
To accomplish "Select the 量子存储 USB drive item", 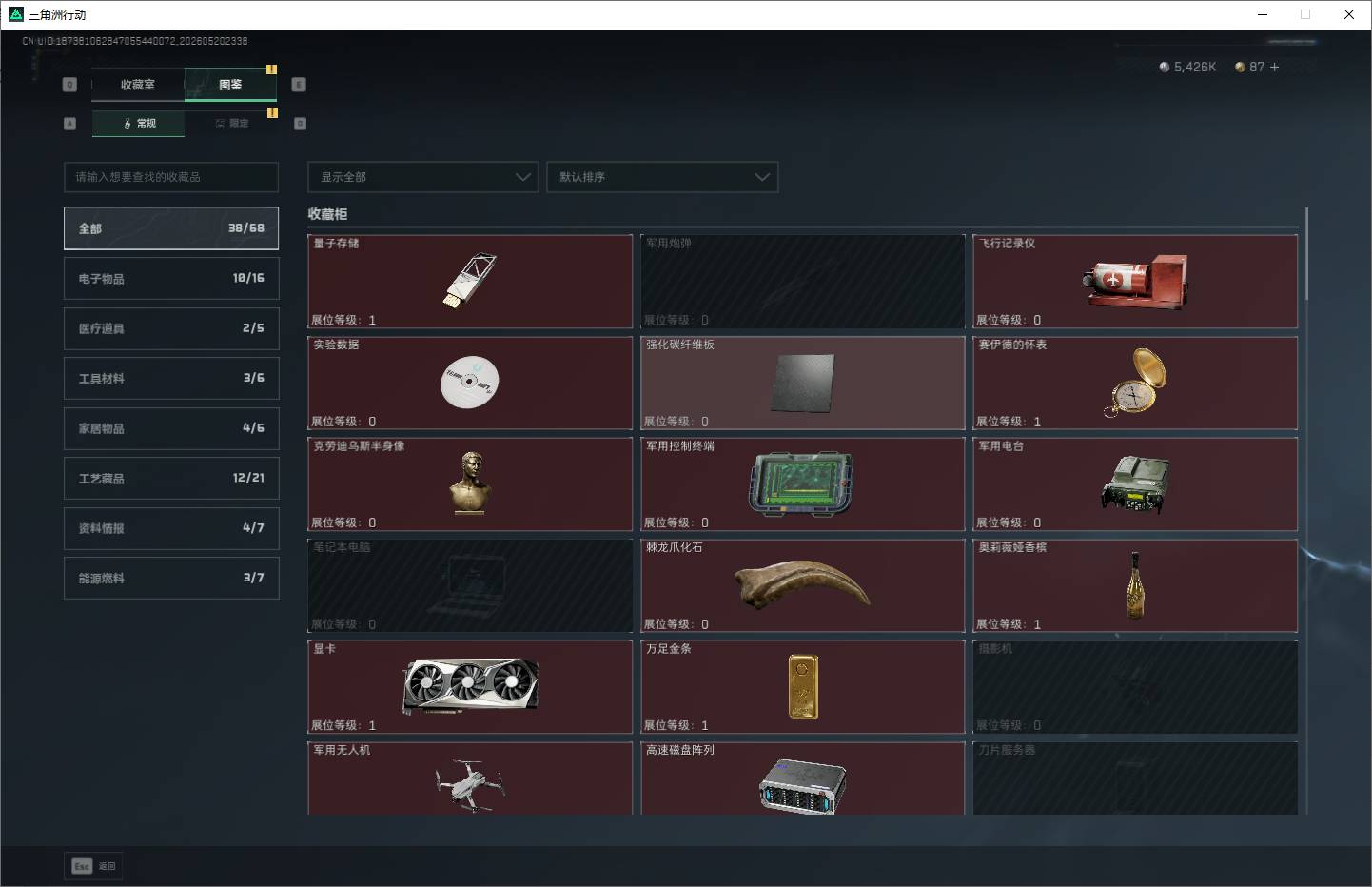I will click(470, 282).
